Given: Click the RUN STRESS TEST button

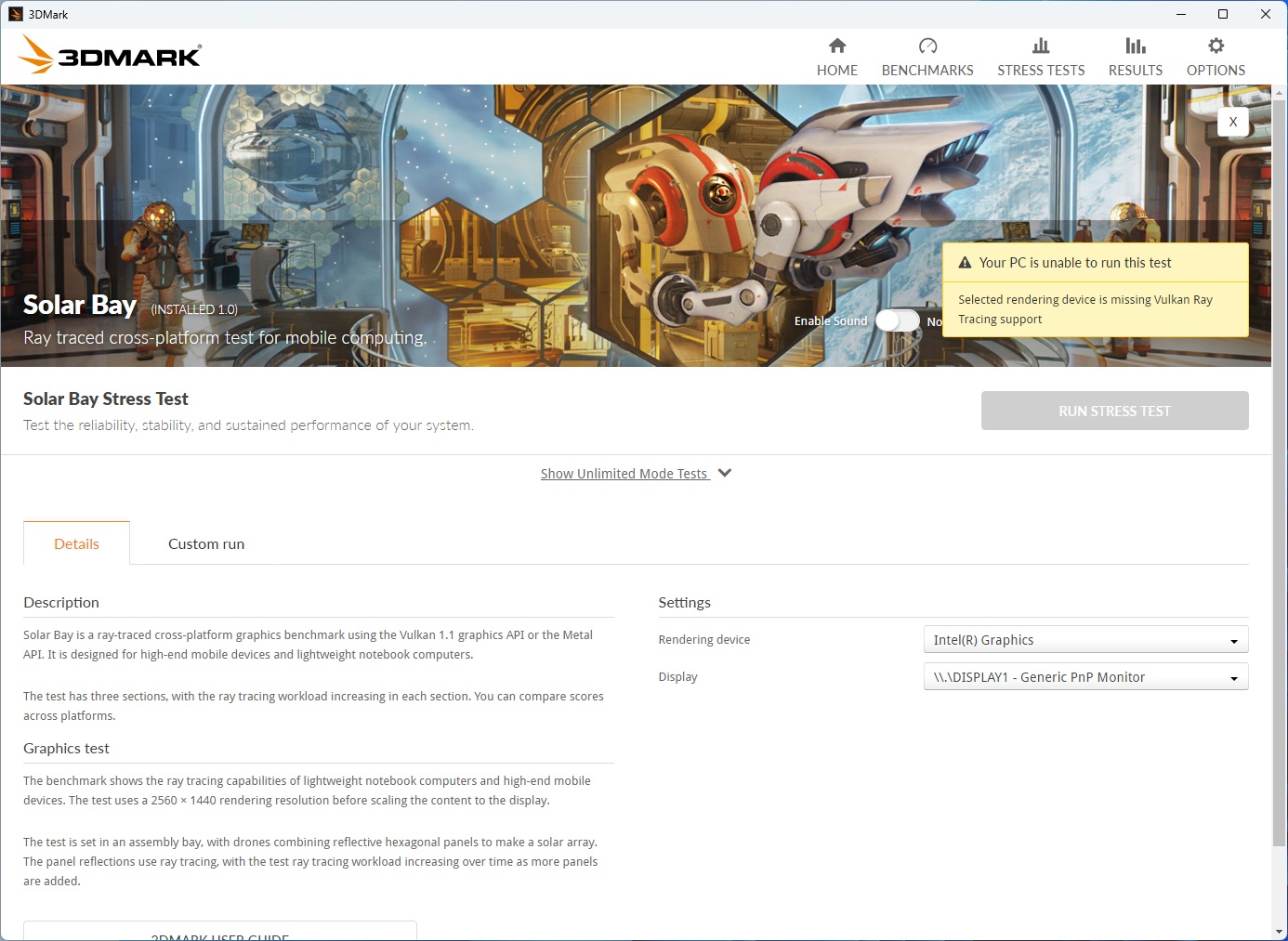Looking at the screenshot, I should point(1114,411).
